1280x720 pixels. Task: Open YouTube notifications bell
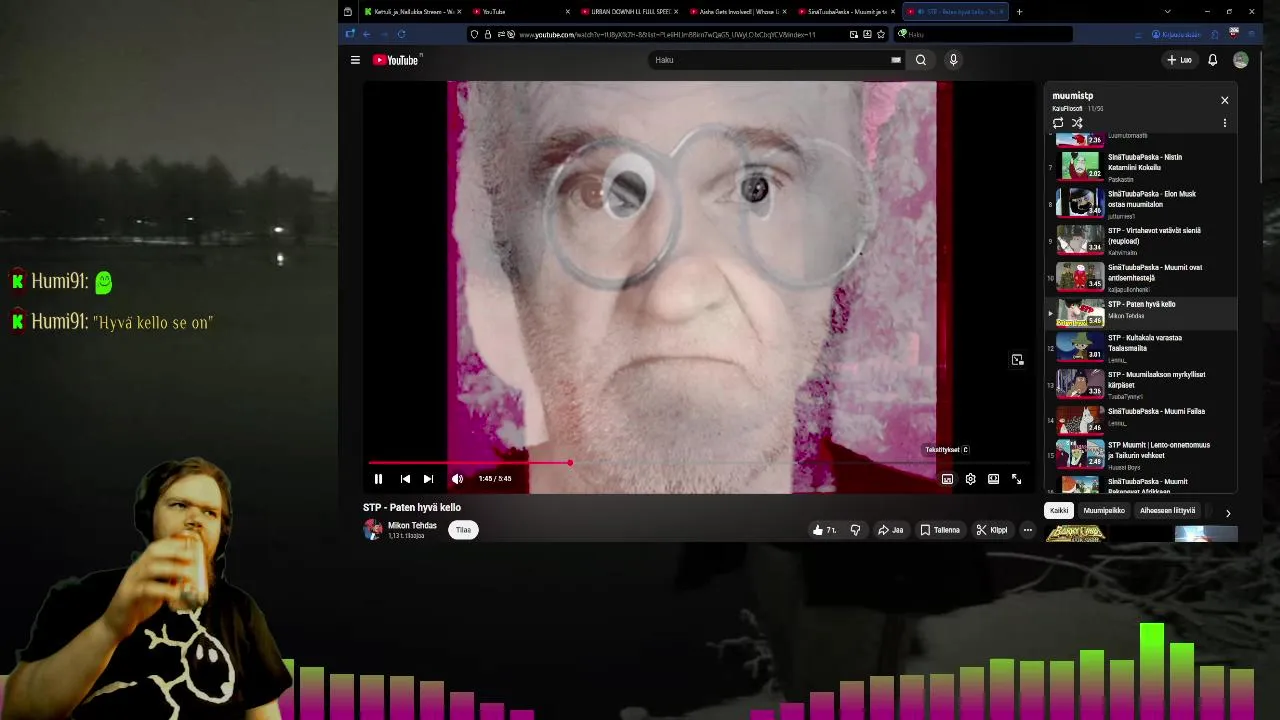(1212, 60)
